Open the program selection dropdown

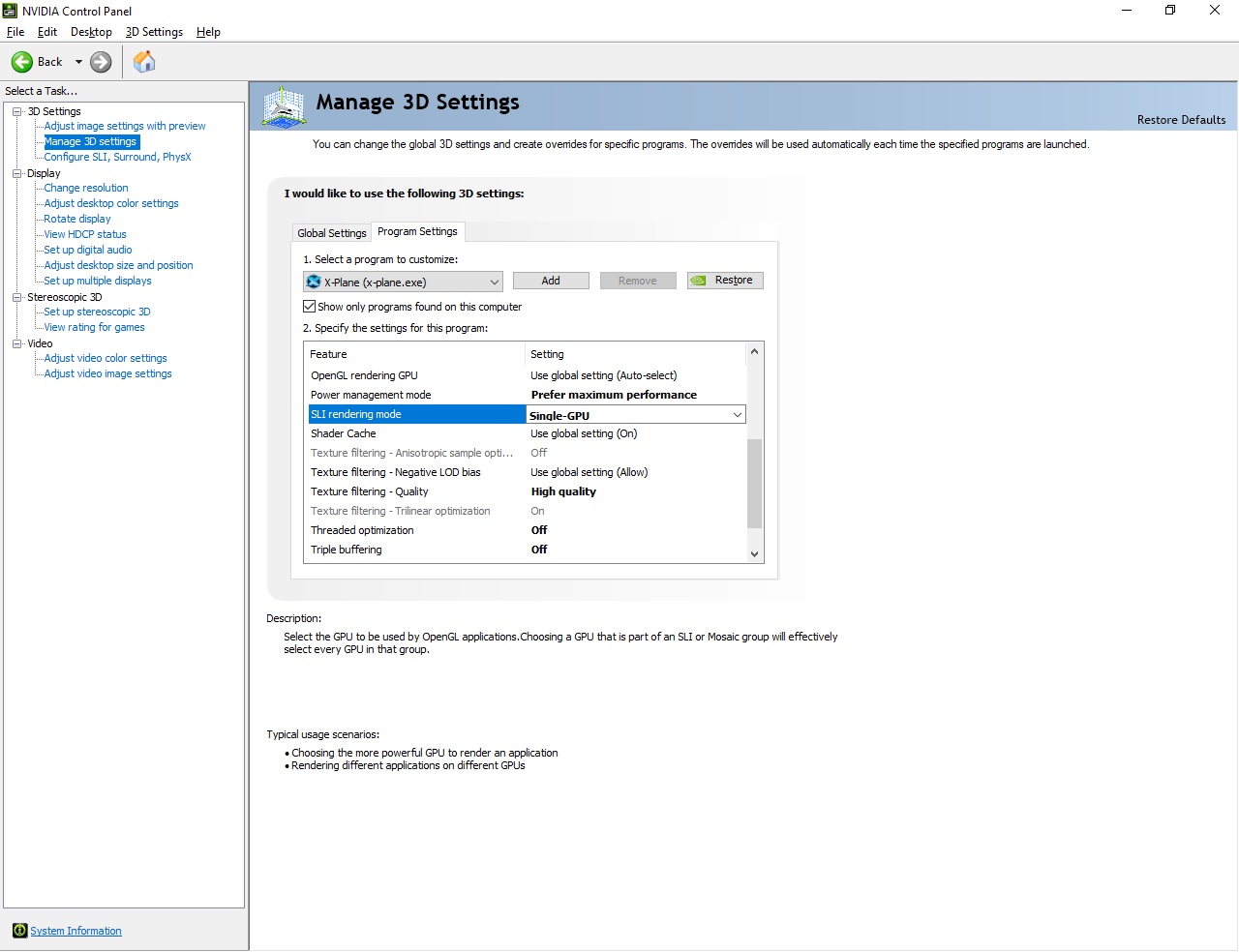[403, 282]
